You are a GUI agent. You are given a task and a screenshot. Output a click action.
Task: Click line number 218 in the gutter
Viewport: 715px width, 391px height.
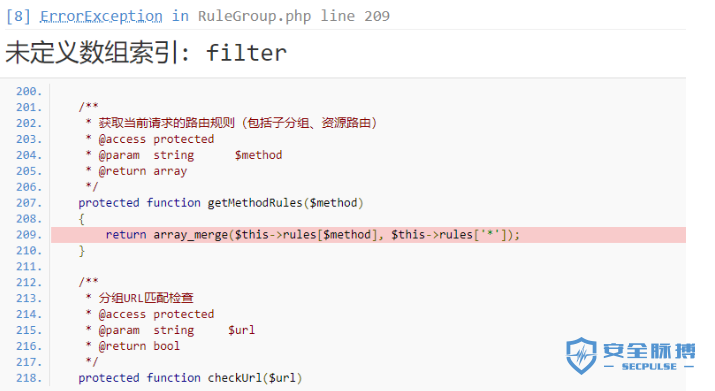click(x=29, y=378)
